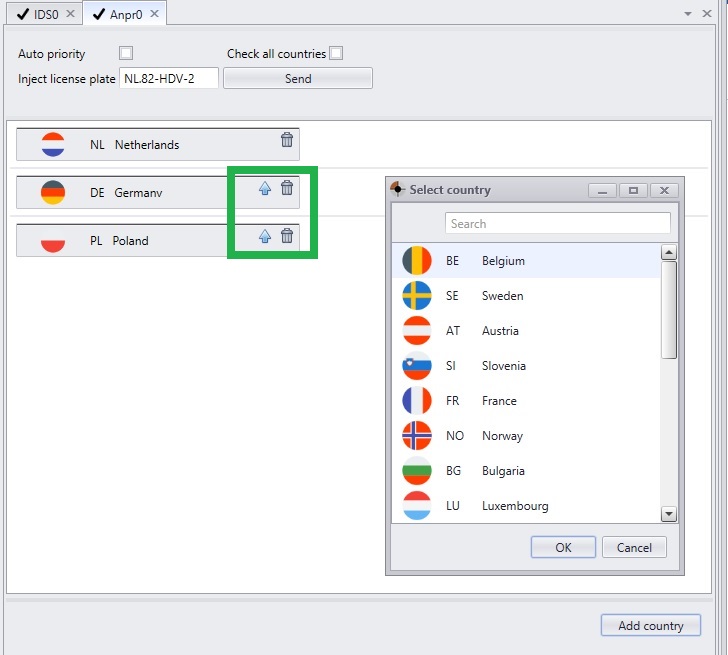The height and width of the screenshot is (655, 728).
Task: Click the NO country code
Action: coord(455,435)
